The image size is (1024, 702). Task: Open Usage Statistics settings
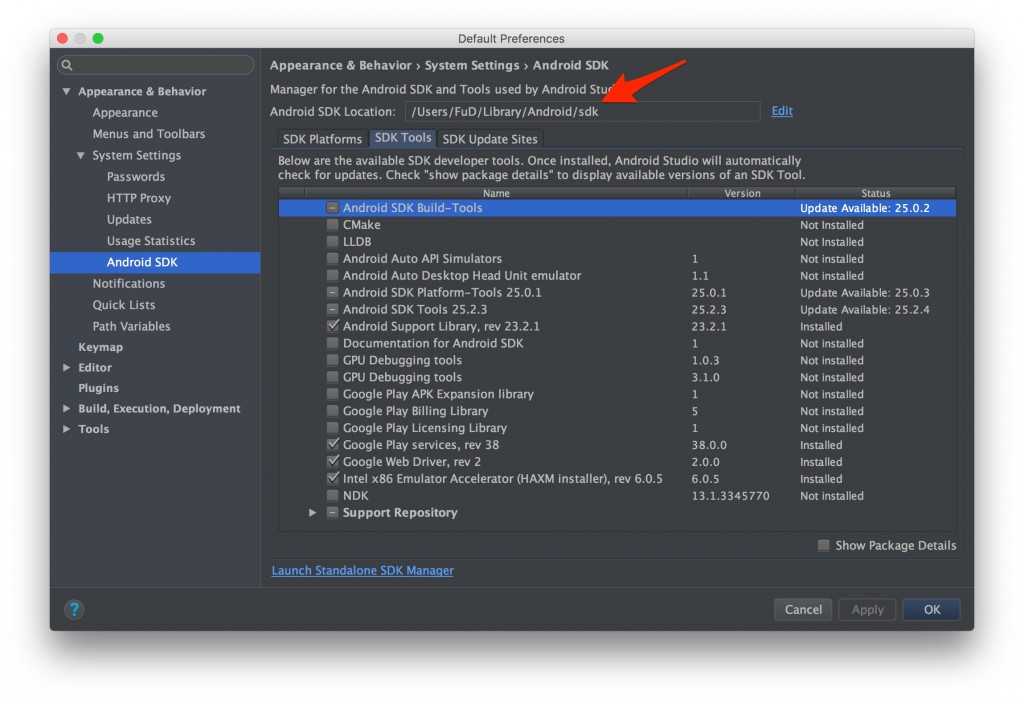click(x=151, y=241)
